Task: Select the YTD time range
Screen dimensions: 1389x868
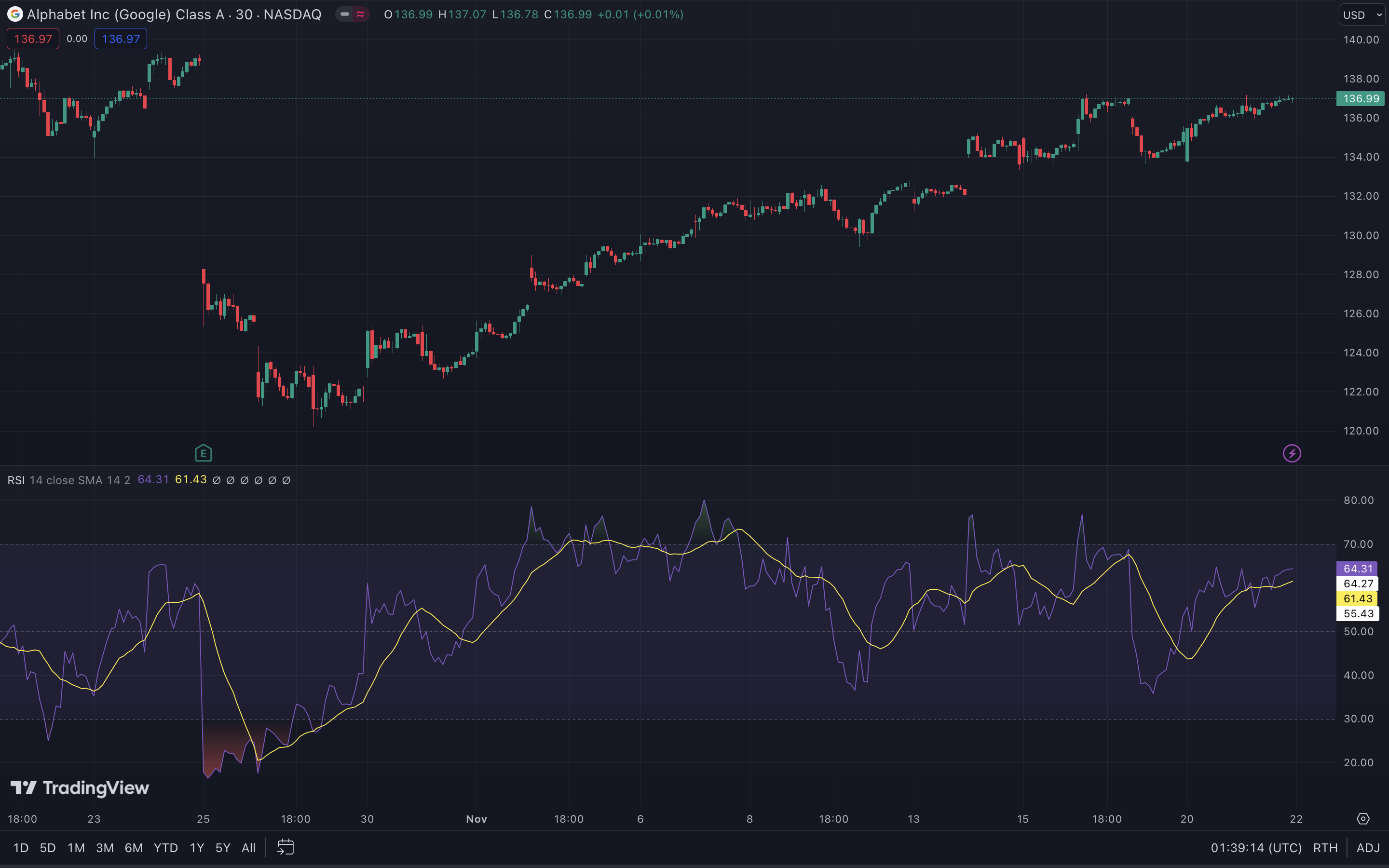Action: coord(166,848)
